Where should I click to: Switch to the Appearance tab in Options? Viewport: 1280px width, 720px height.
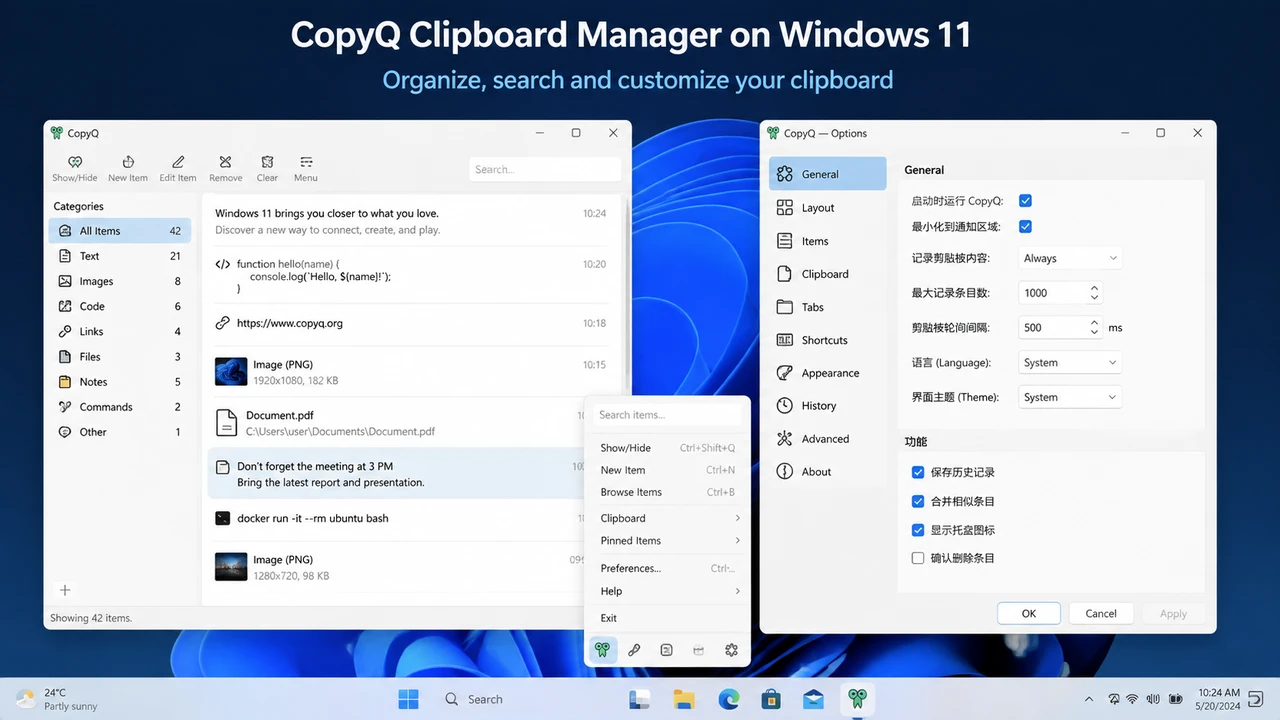tap(828, 373)
